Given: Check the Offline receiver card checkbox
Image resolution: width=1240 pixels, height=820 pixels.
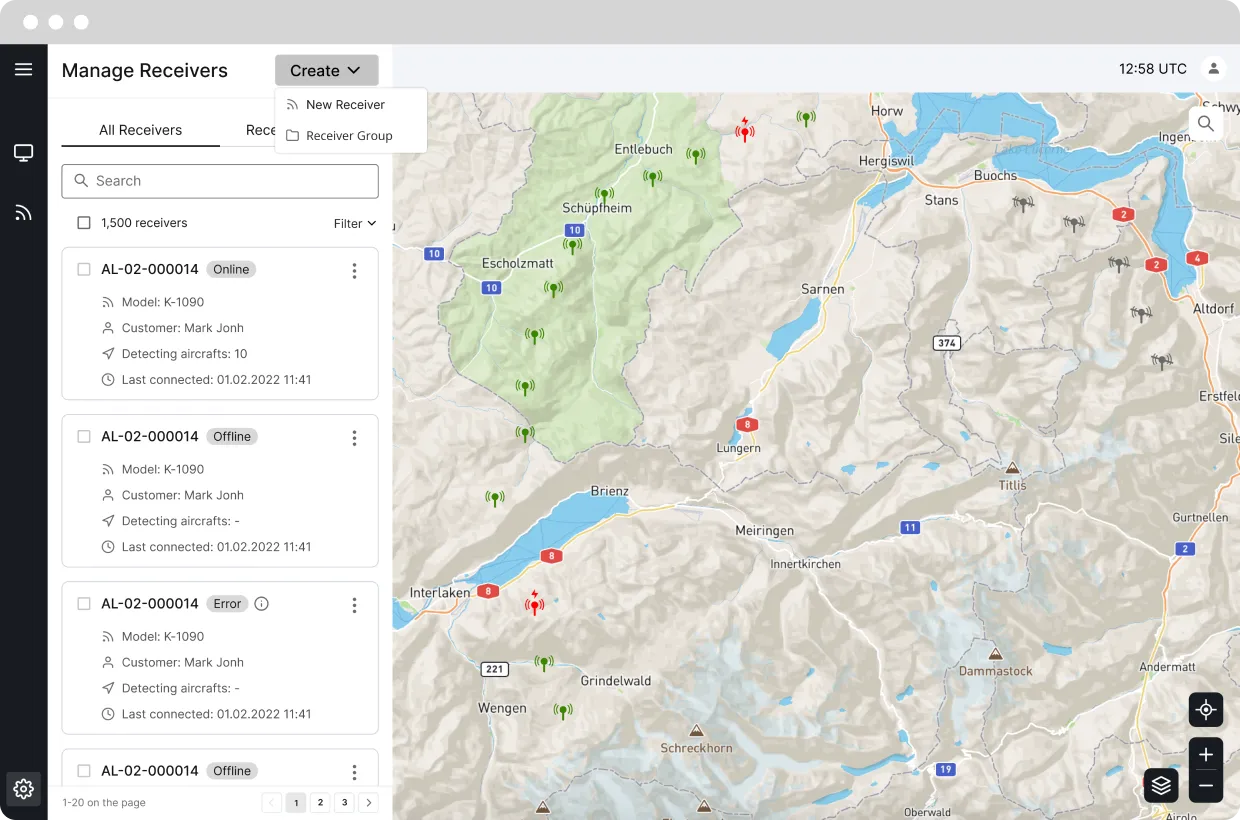Looking at the screenshot, I should 83,435.
